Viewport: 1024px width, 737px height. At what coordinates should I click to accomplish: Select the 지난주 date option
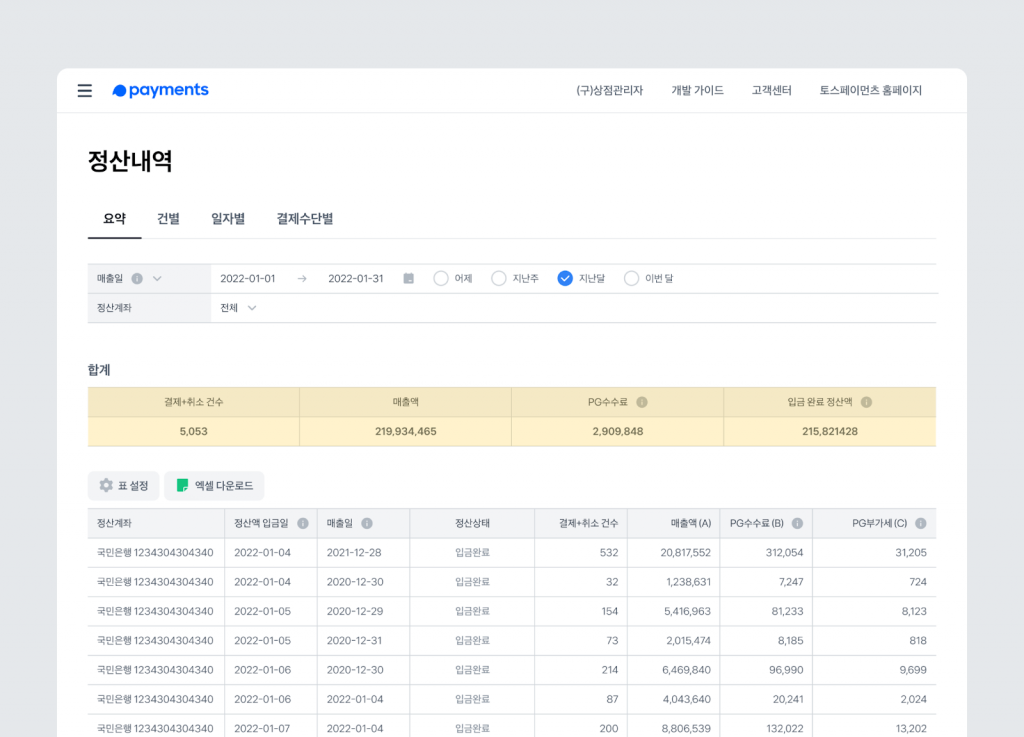[x=499, y=279]
